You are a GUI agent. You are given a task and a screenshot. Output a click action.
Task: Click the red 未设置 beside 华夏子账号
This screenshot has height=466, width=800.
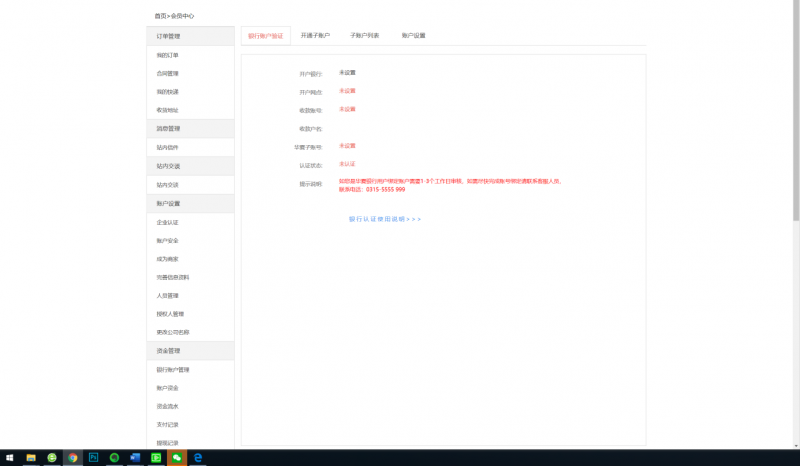[347, 146]
